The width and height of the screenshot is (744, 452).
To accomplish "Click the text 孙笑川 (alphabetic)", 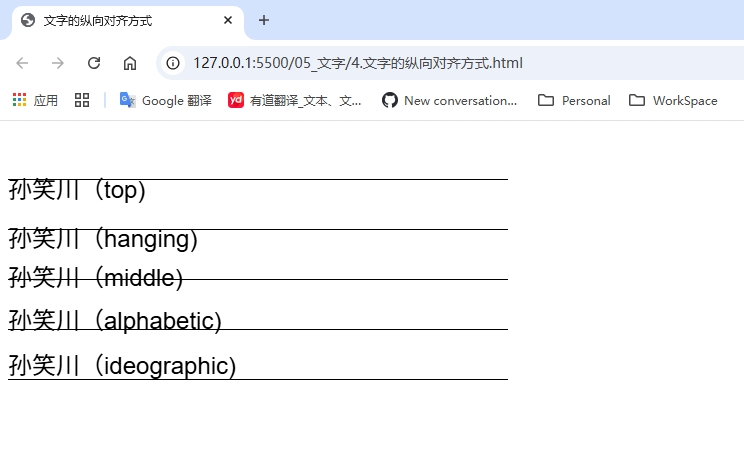I will click(115, 321).
